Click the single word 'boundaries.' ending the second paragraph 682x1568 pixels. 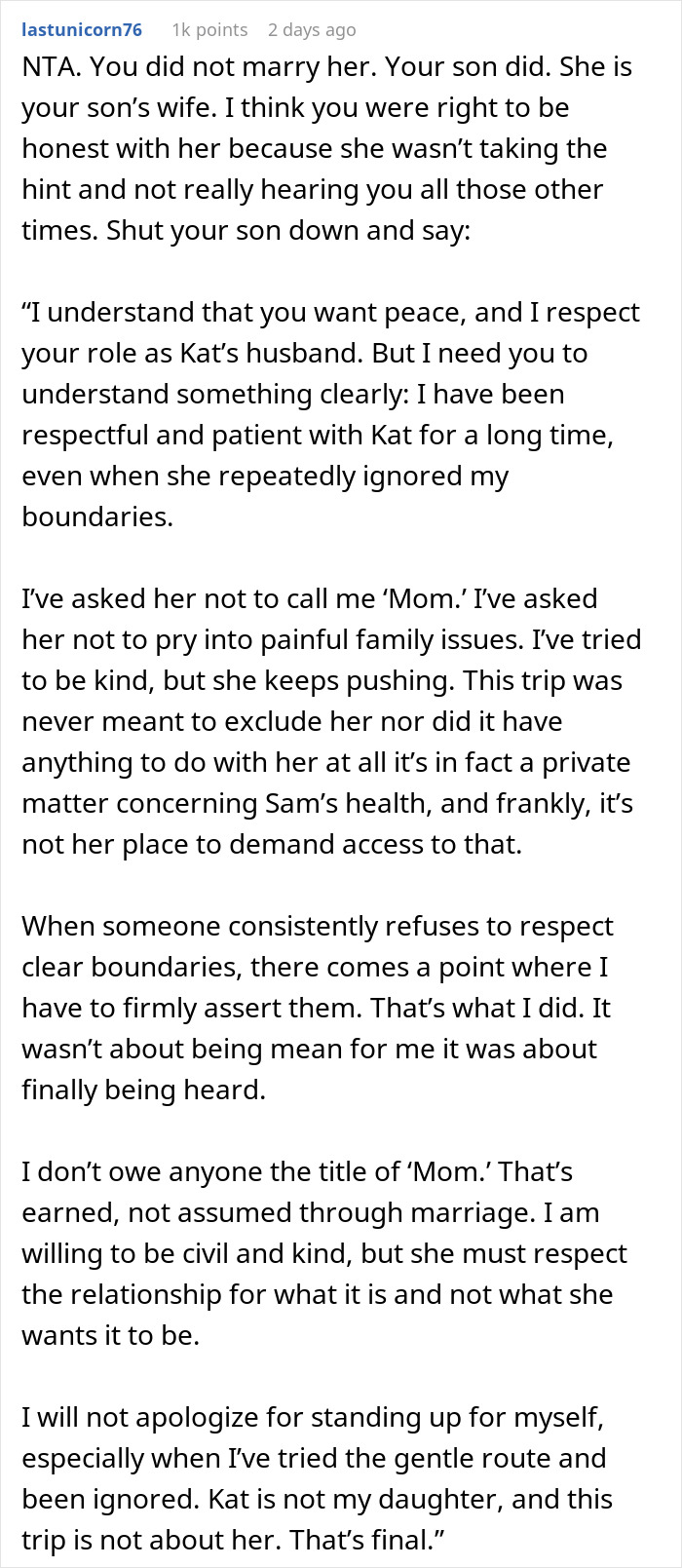tap(97, 517)
